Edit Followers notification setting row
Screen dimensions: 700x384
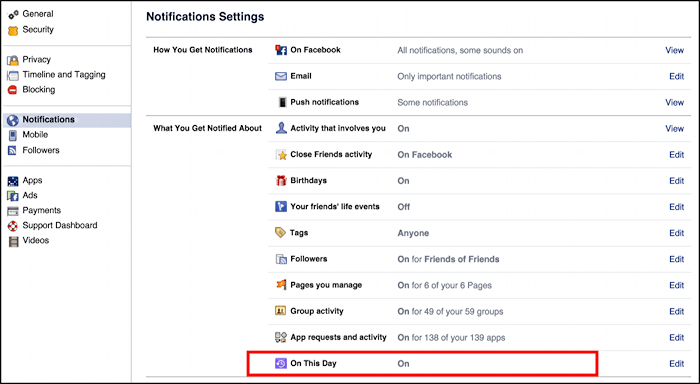[676, 259]
